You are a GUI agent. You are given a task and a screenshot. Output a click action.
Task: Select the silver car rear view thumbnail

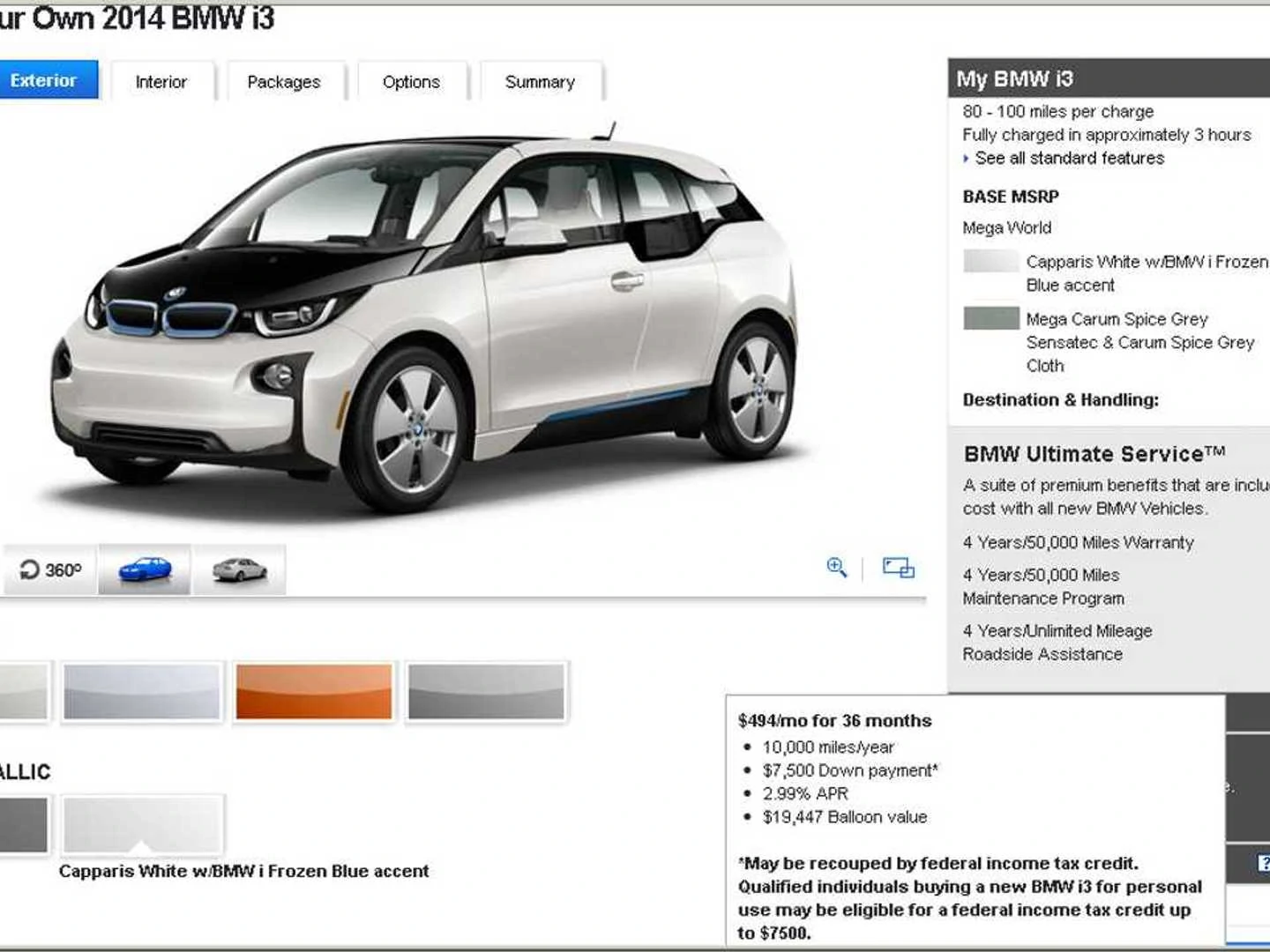(x=239, y=569)
